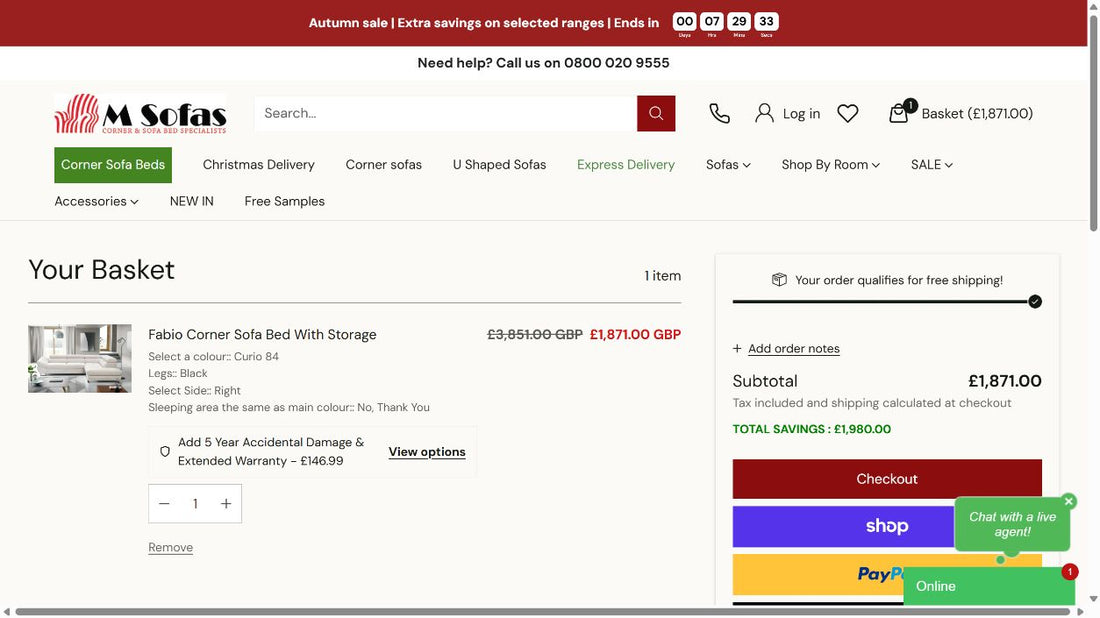Open the Online chat widget
This screenshot has width=1100, height=618.
[x=989, y=586]
